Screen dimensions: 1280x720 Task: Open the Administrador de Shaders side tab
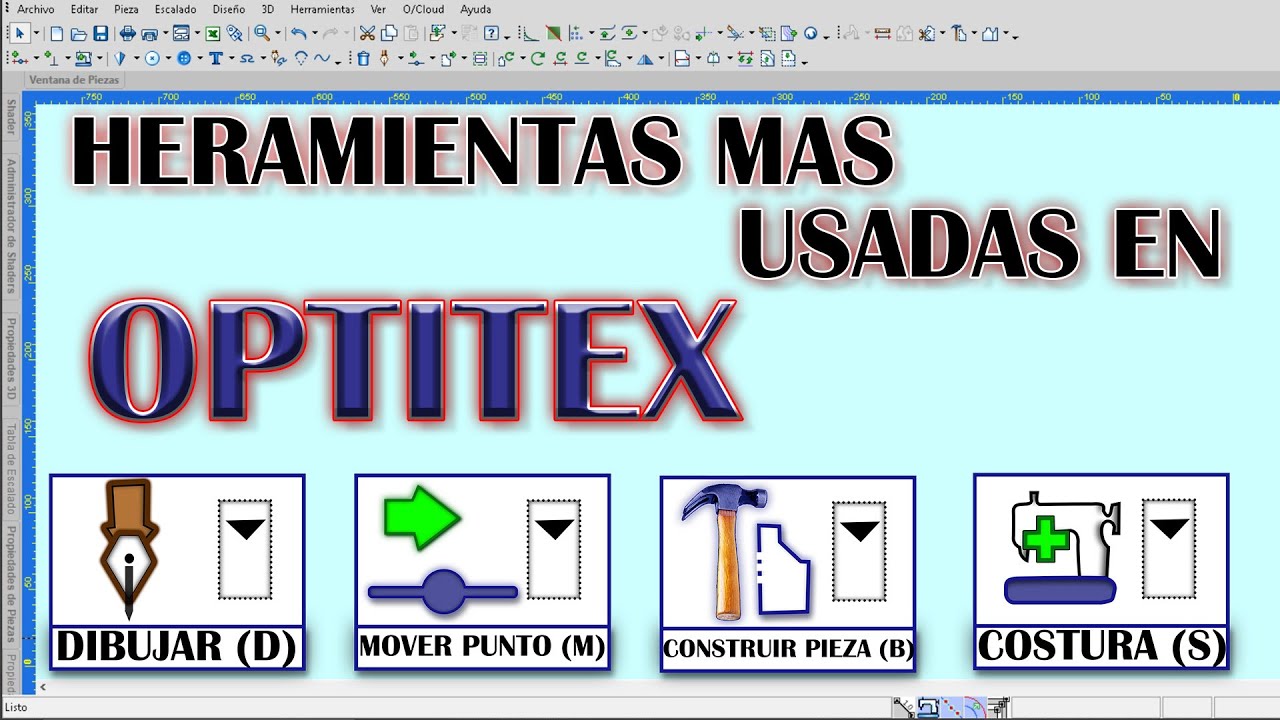11,226
